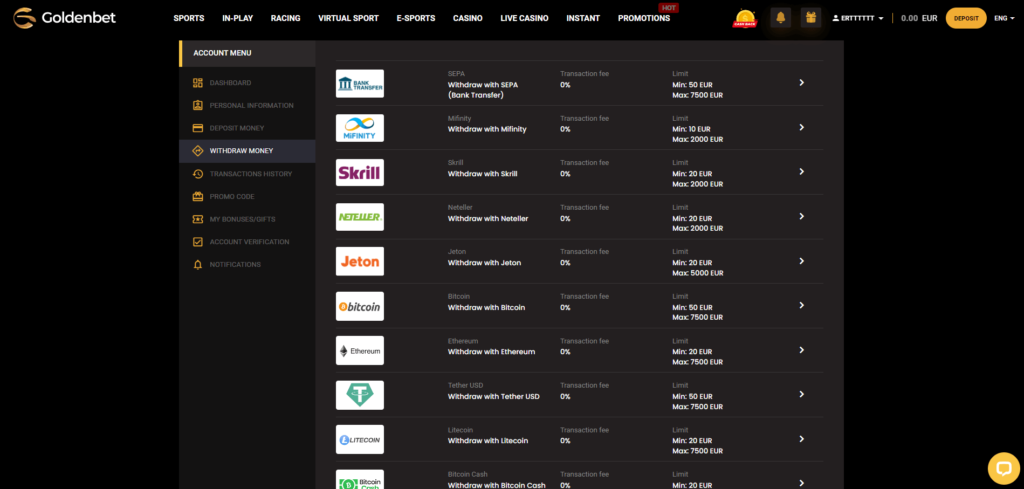
Task: Select the Bitcoin Cash logo
Action: (x=360, y=479)
